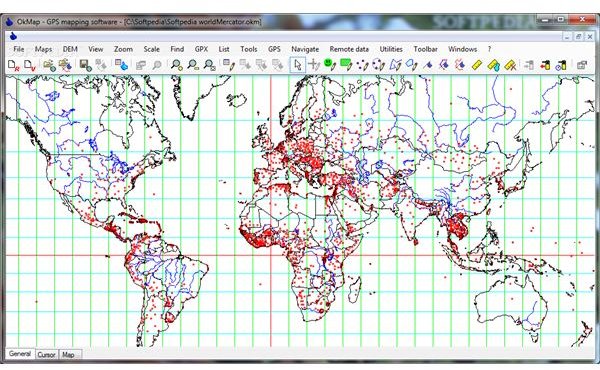600x370 pixels.
Task: Click the GPS device send icon
Action: [x=545, y=65]
